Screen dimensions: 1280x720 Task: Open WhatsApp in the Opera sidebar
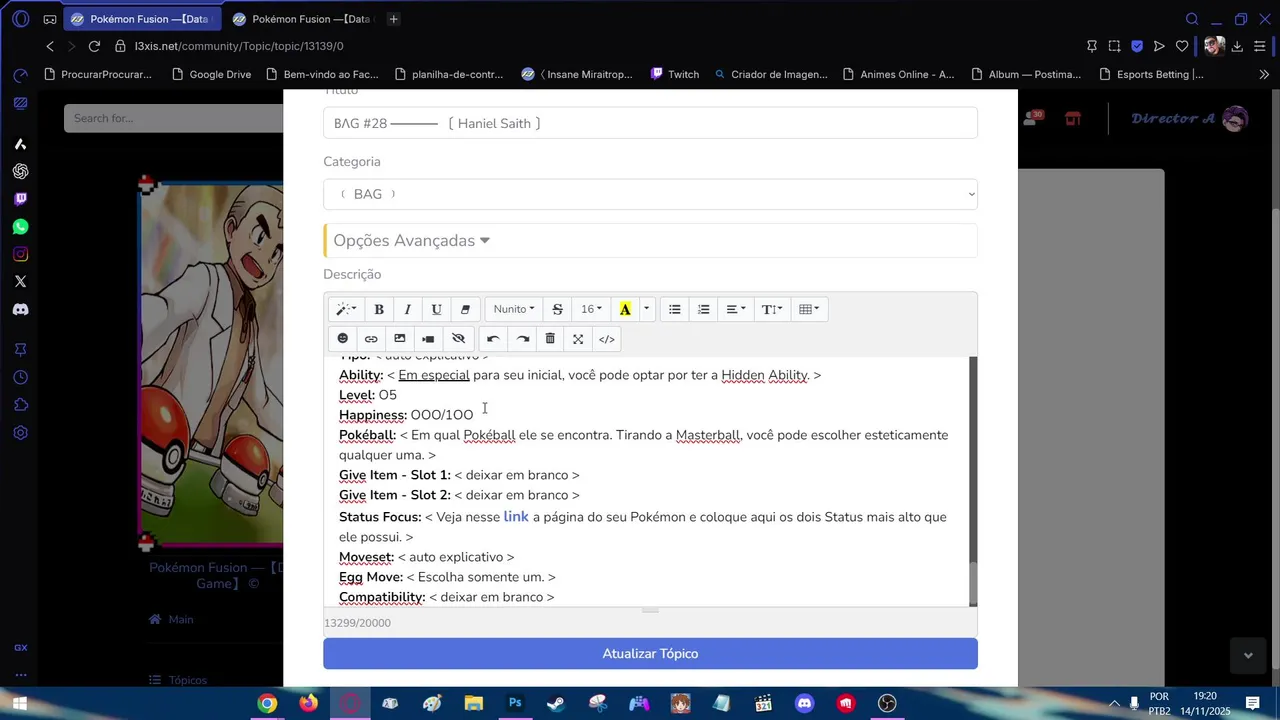pos(20,227)
